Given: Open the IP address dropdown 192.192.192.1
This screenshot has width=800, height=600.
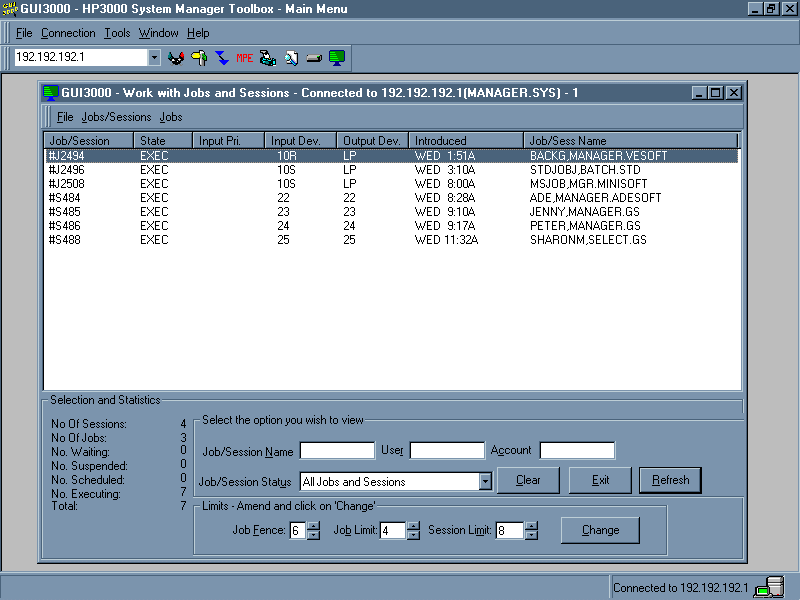Looking at the screenshot, I should pyautogui.click(x=154, y=58).
